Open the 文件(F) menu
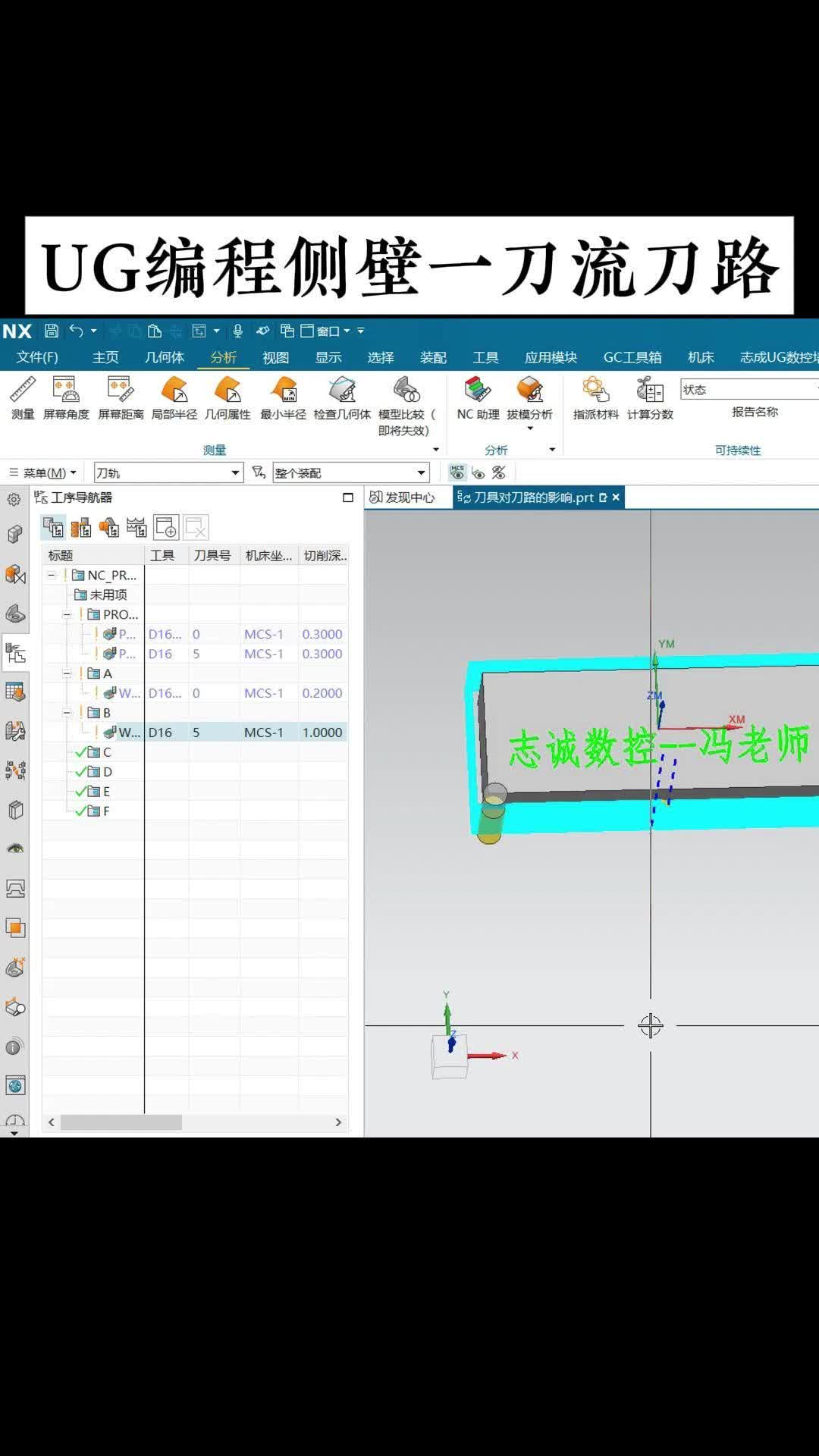Viewport: 819px width, 1456px height. (37, 357)
